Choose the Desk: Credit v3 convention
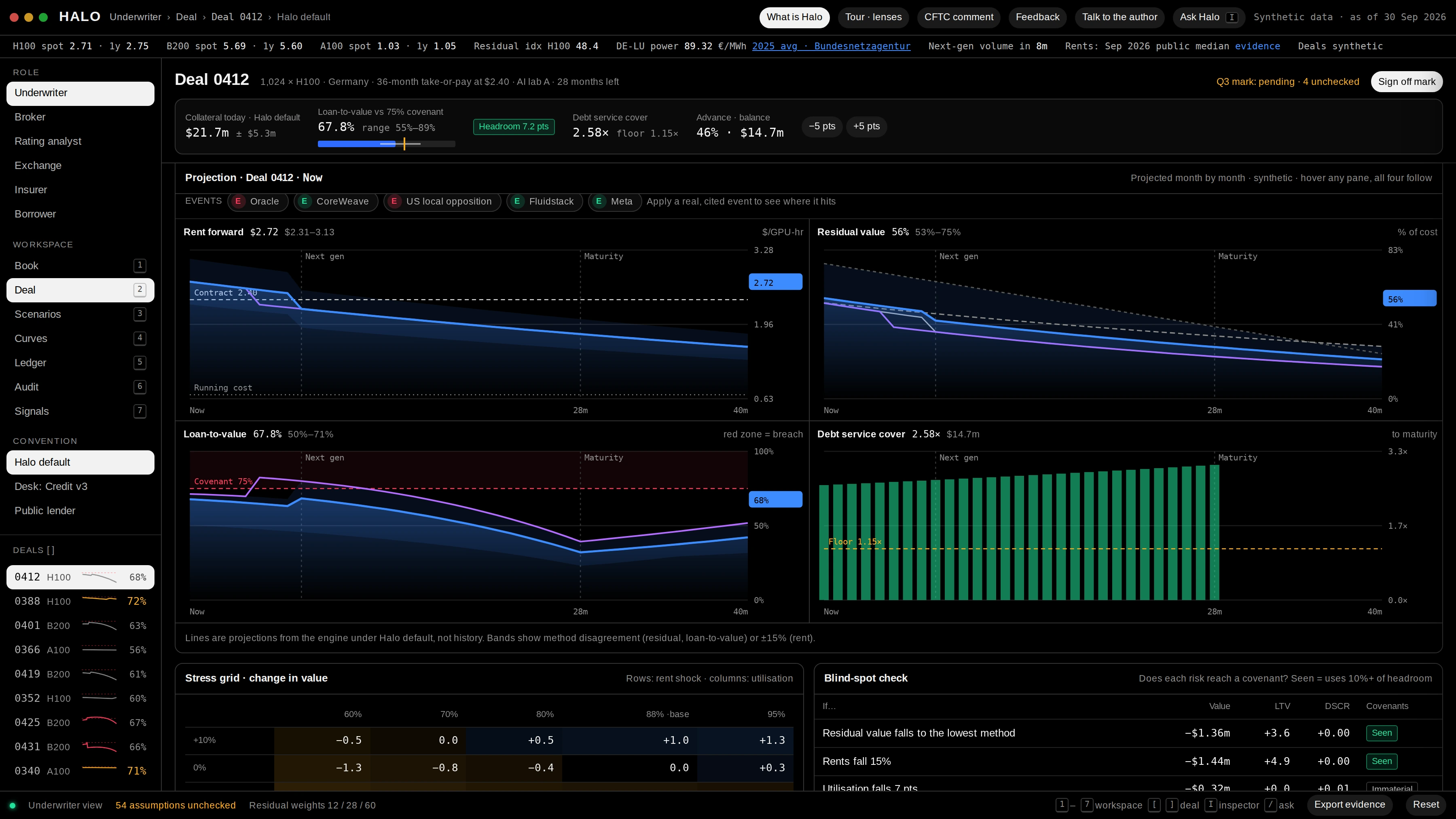 [80, 487]
